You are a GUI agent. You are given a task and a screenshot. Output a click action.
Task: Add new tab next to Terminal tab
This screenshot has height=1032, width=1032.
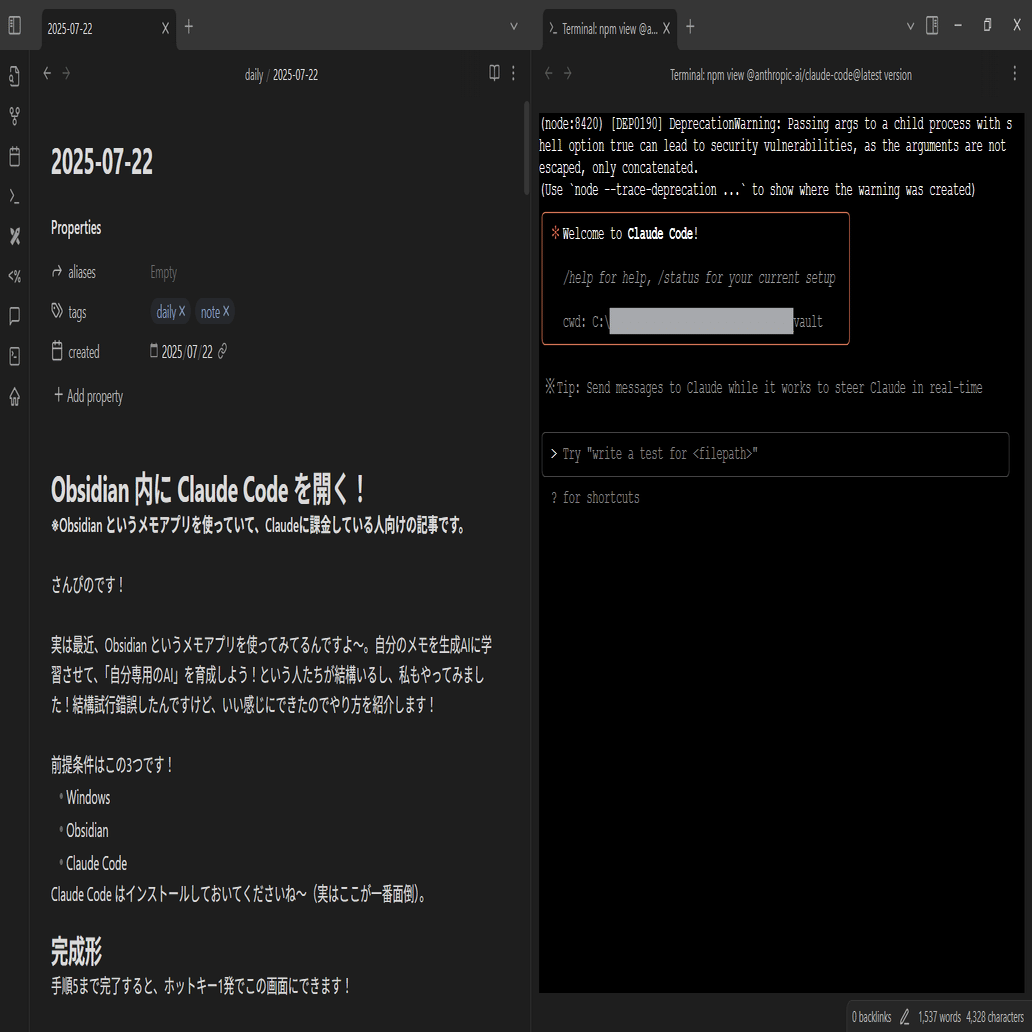(x=690, y=26)
